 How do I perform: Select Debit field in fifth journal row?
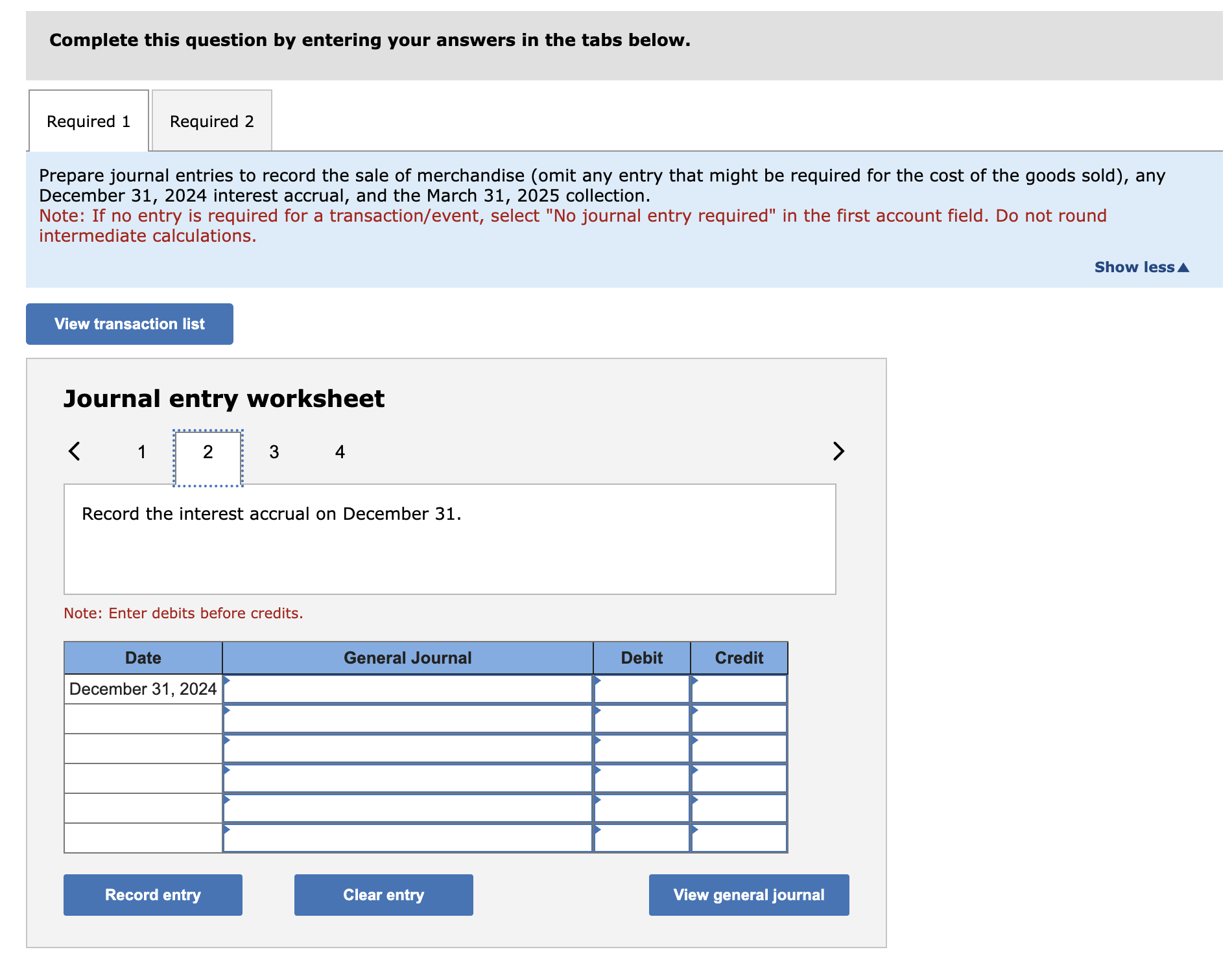coord(642,808)
